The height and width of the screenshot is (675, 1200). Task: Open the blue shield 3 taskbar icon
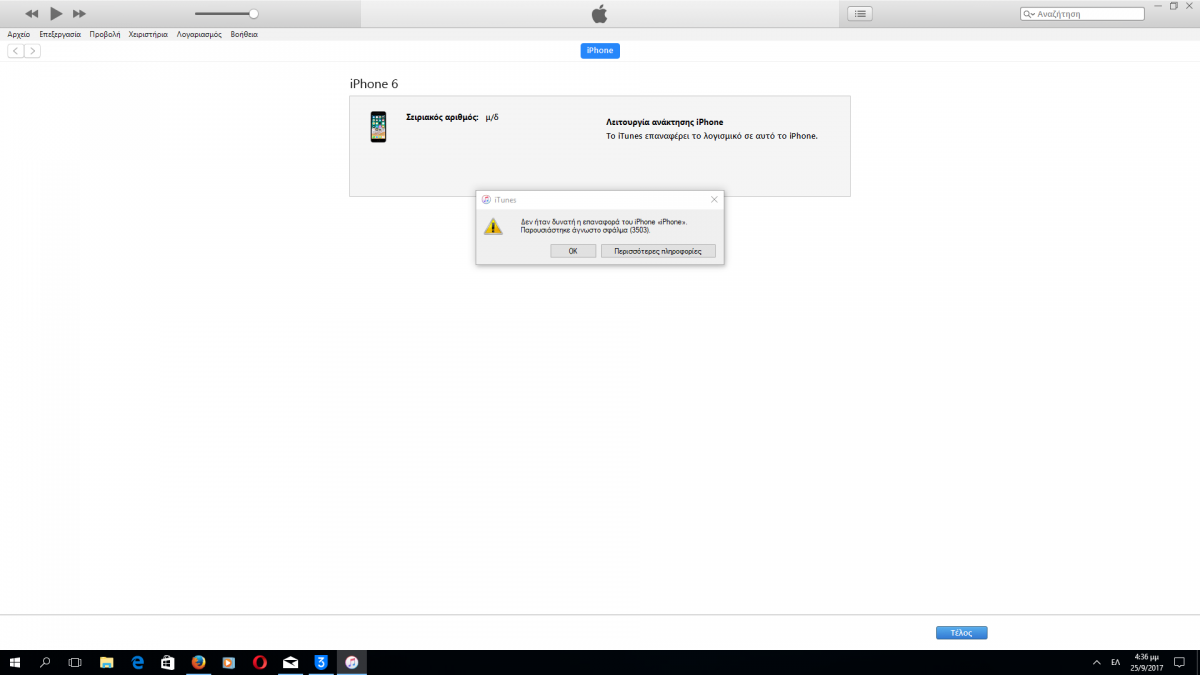(x=321, y=662)
